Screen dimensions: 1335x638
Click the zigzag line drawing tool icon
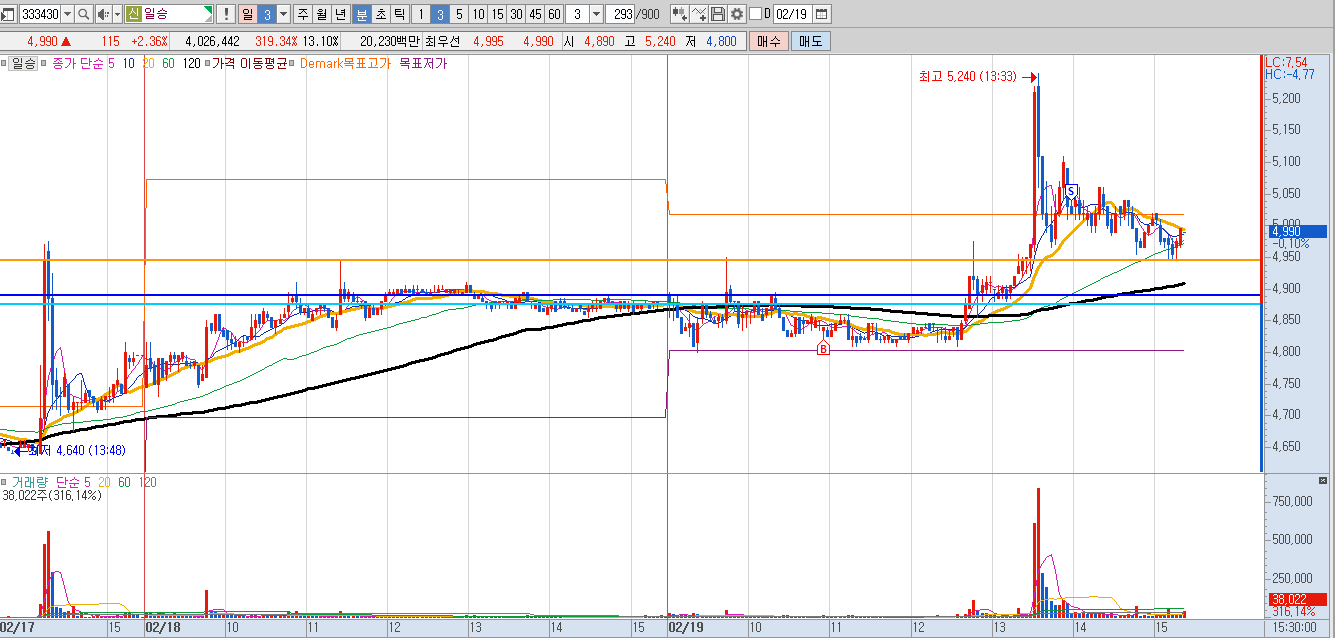click(699, 14)
